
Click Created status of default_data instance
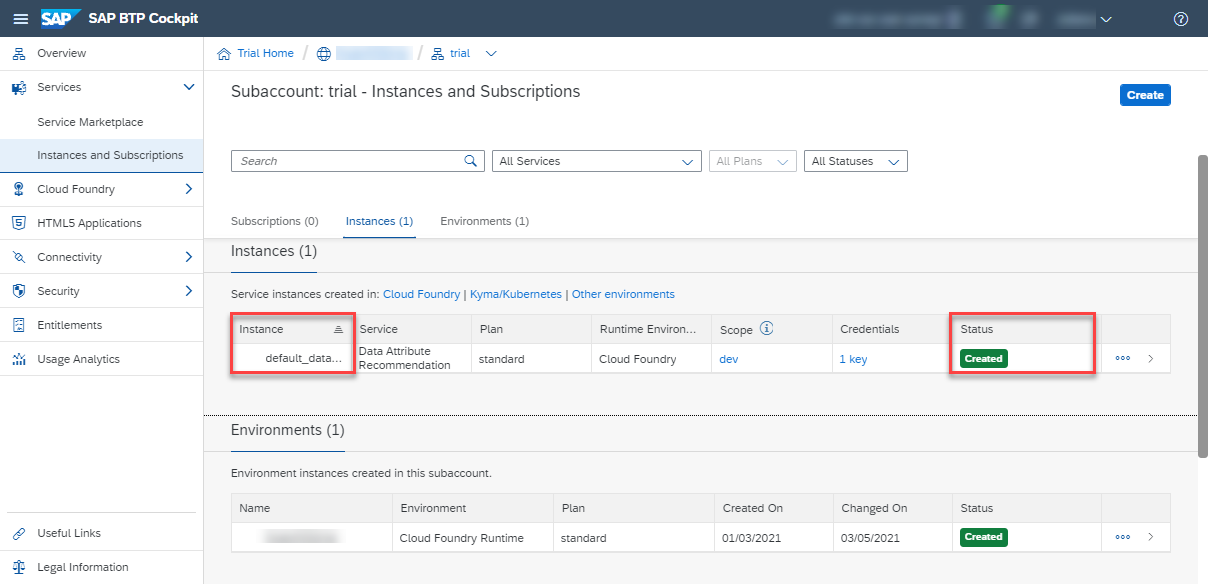click(984, 358)
